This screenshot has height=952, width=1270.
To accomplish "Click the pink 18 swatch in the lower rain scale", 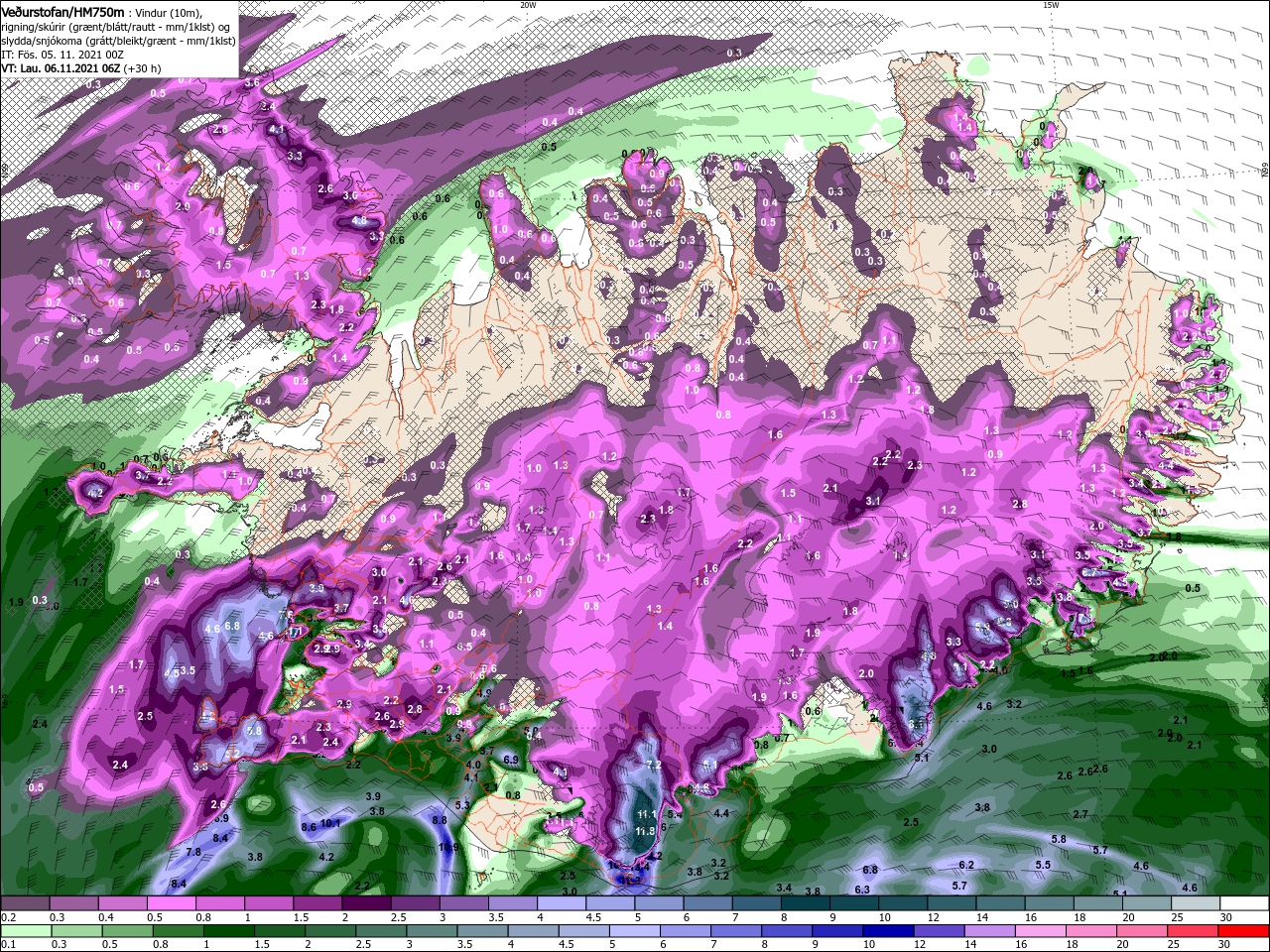I will click(1089, 930).
